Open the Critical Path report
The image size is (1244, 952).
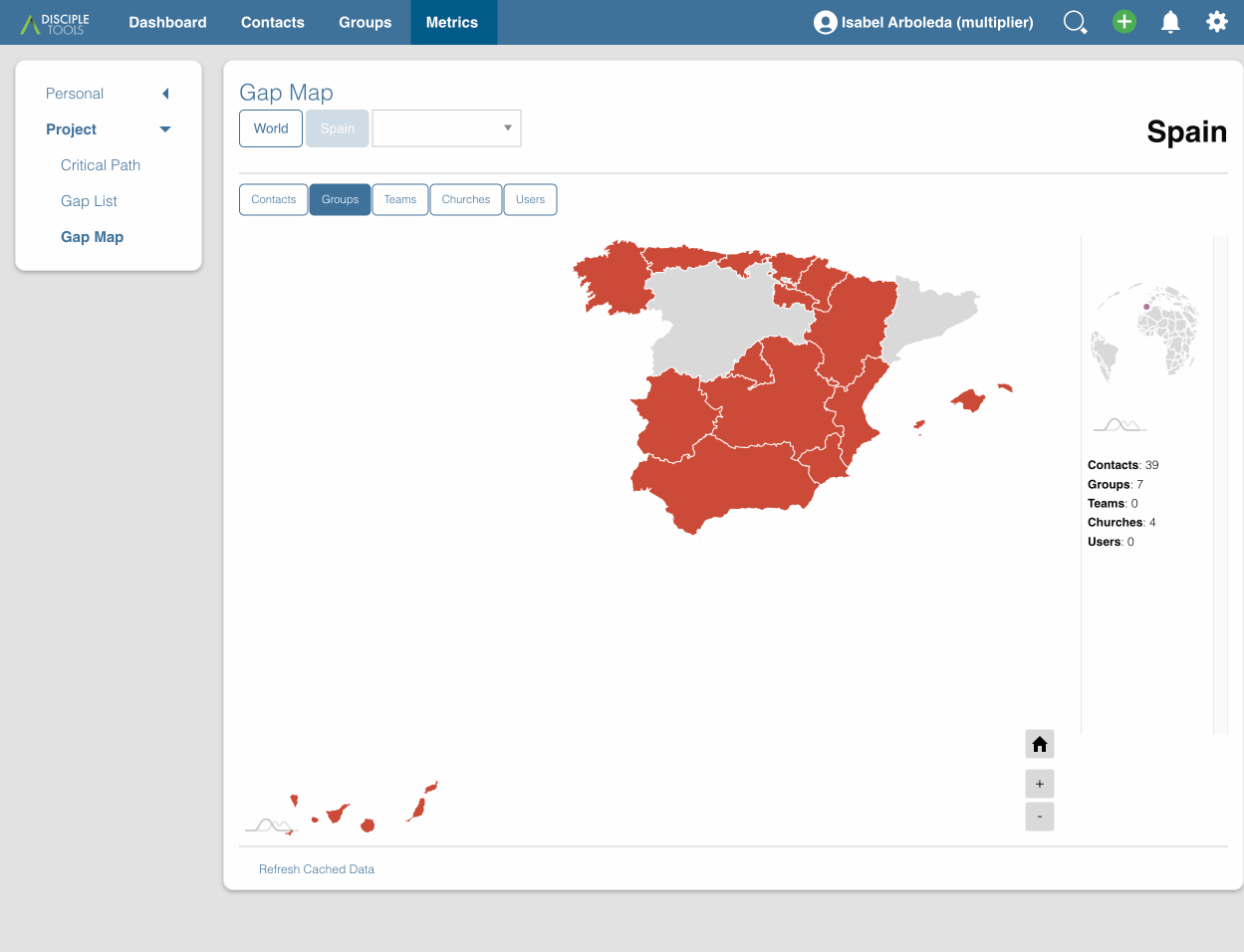pyautogui.click(x=101, y=165)
